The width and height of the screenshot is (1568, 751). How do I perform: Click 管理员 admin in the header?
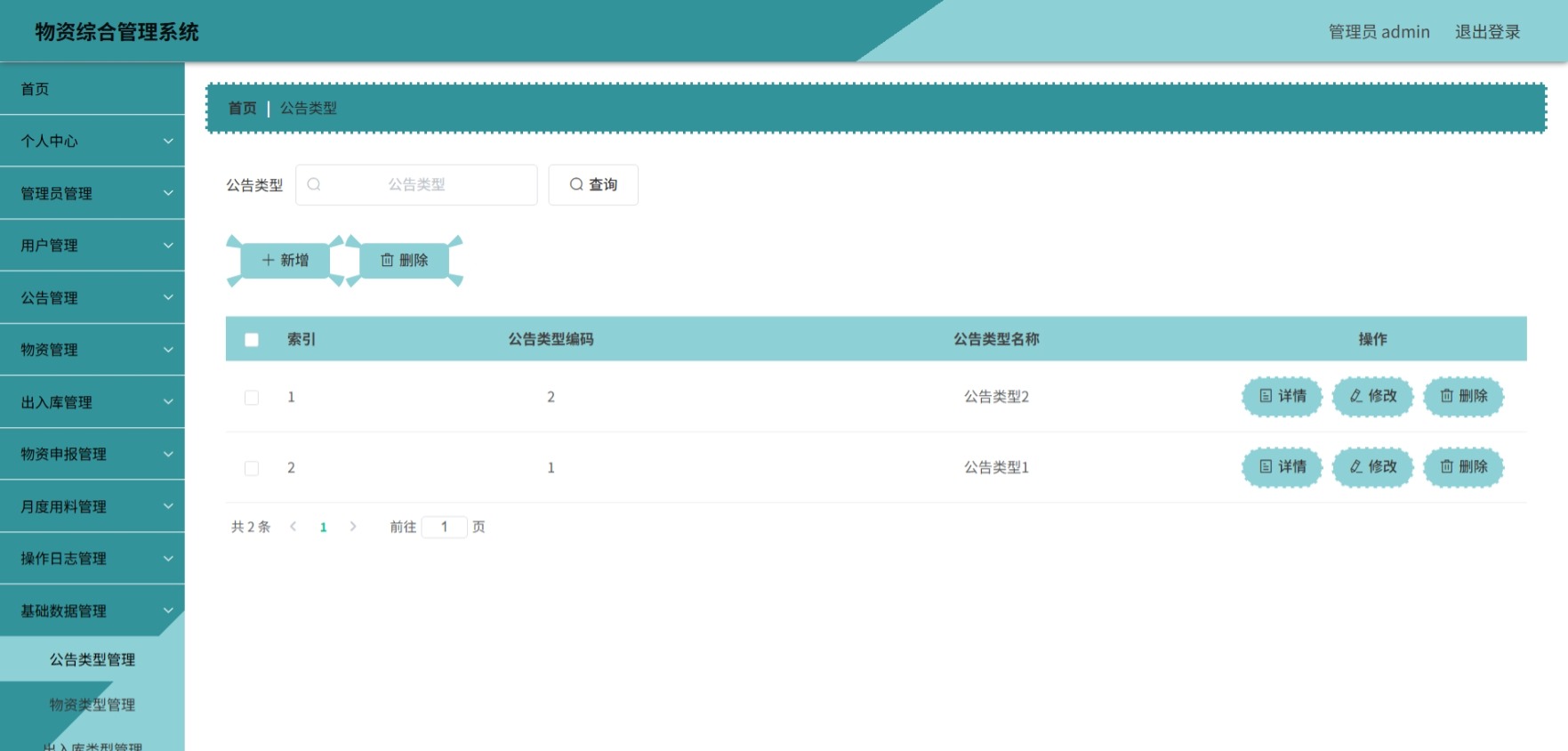[1379, 32]
